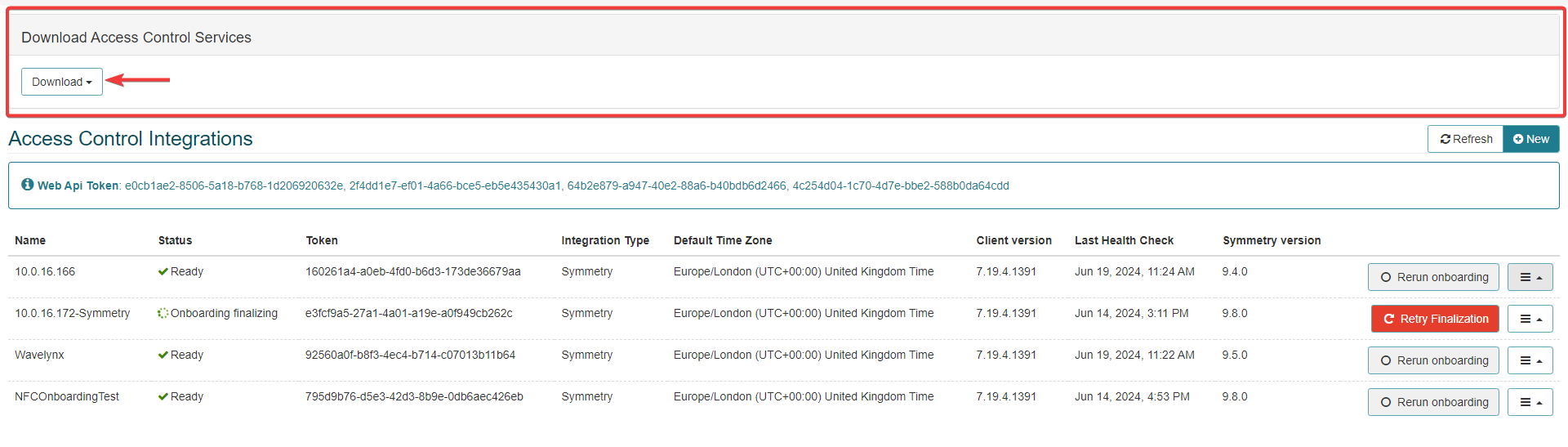Click the first Web Api Token value
Image resolution: width=1568 pixels, height=447 pixels.
pos(234,186)
